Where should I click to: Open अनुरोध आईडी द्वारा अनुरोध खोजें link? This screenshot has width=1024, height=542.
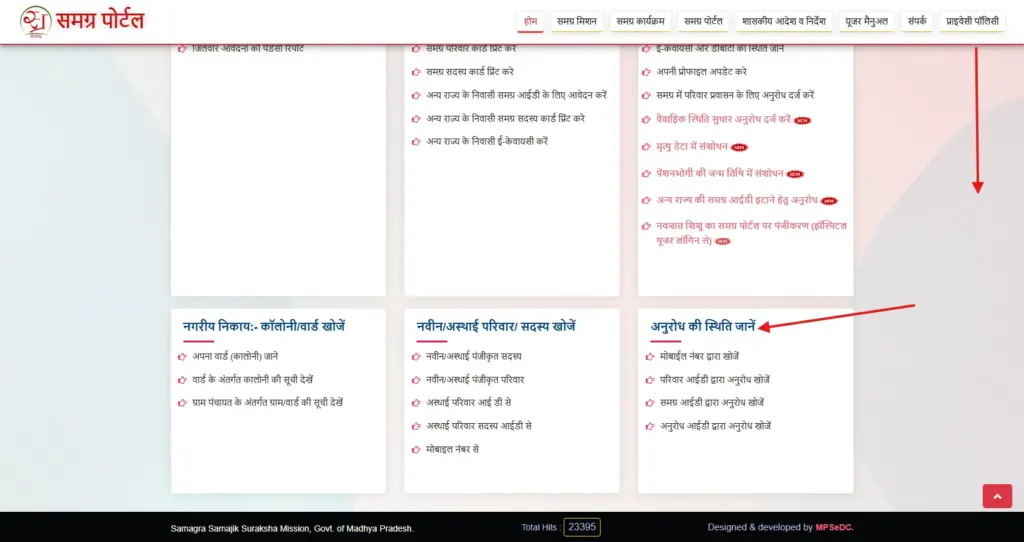pos(715,426)
